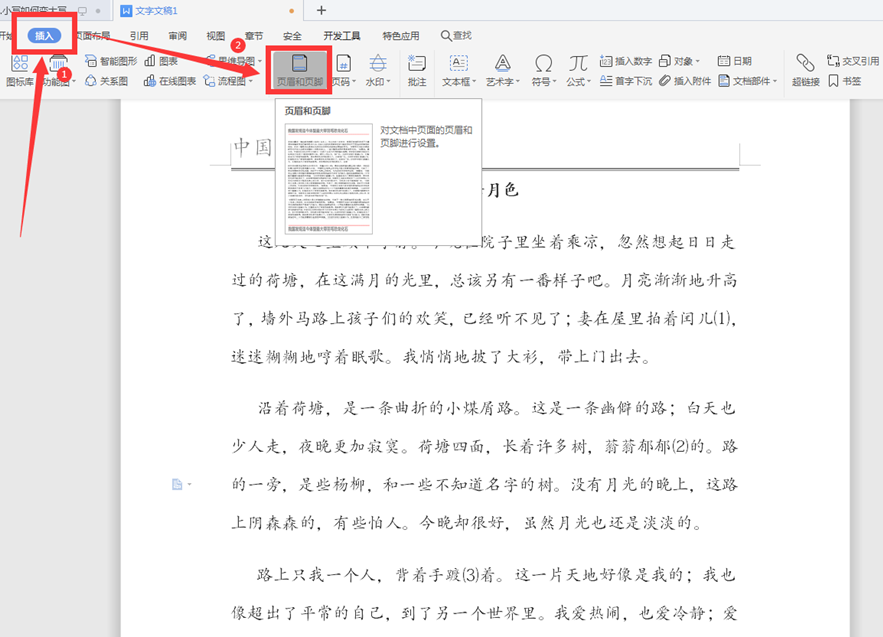Click the line starting 少人走
The width and height of the screenshot is (883, 637).
point(484,446)
